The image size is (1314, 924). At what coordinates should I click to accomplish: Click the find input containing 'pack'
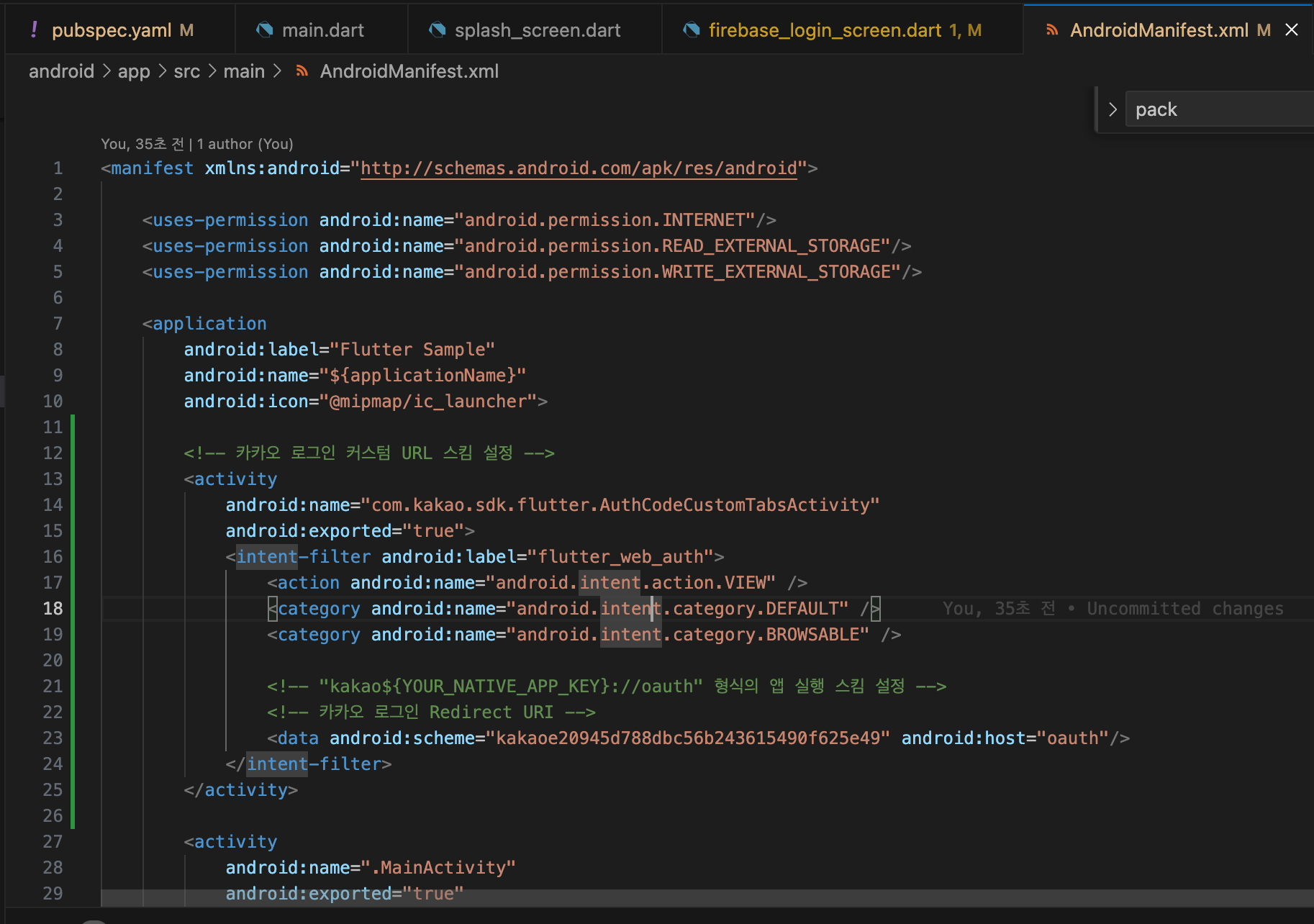(1220, 109)
